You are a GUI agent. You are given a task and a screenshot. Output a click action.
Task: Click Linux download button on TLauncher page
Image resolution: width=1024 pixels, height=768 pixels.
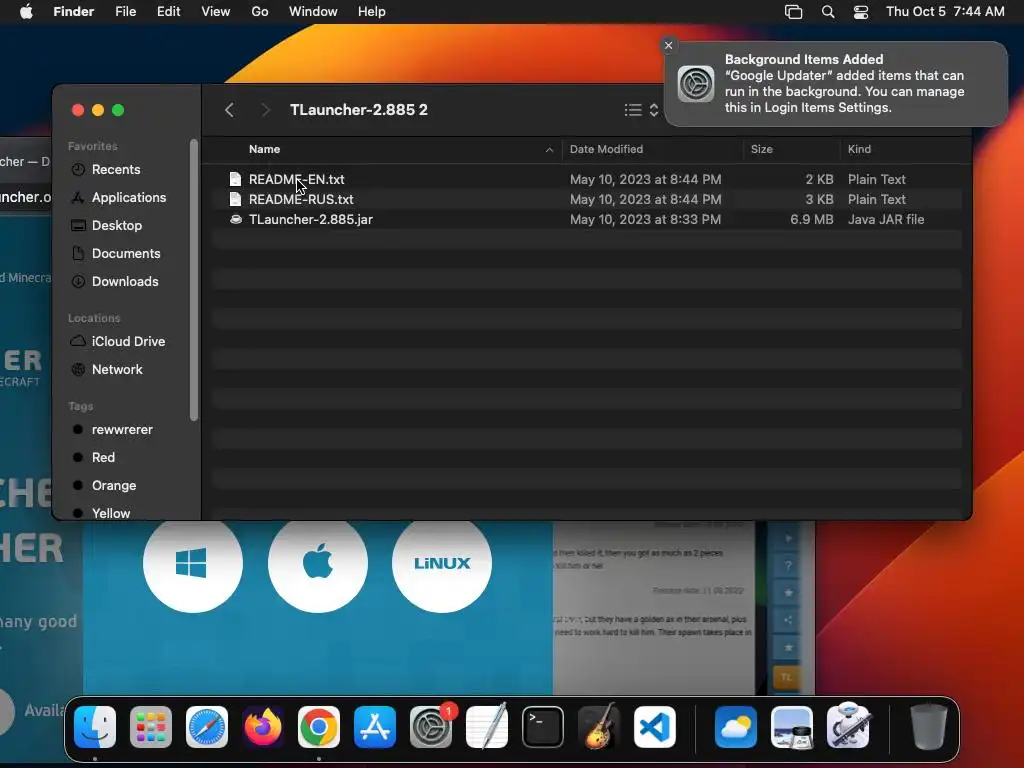point(441,563)
